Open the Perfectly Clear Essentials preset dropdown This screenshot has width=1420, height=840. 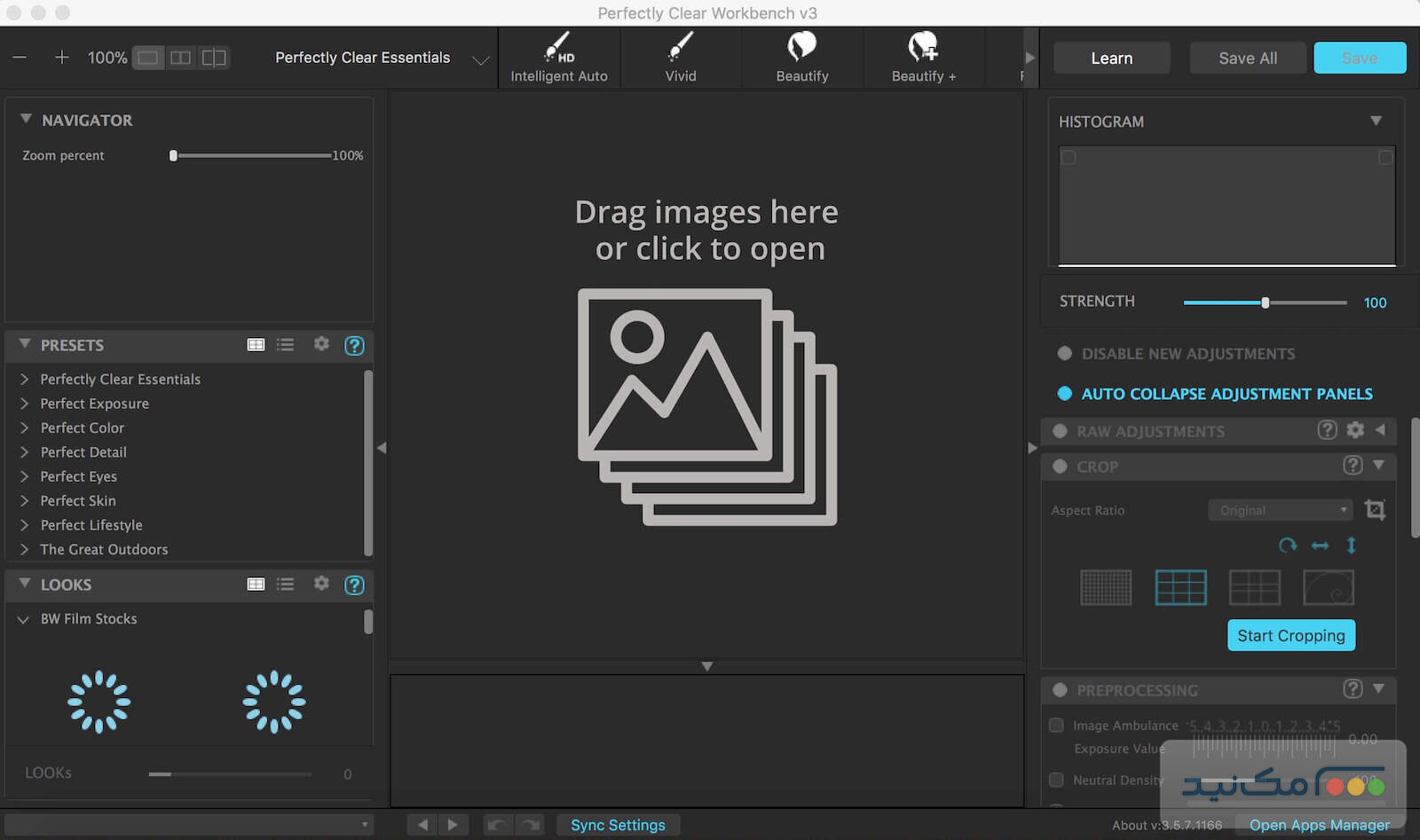pyautogui.click(x=480, y=59)
